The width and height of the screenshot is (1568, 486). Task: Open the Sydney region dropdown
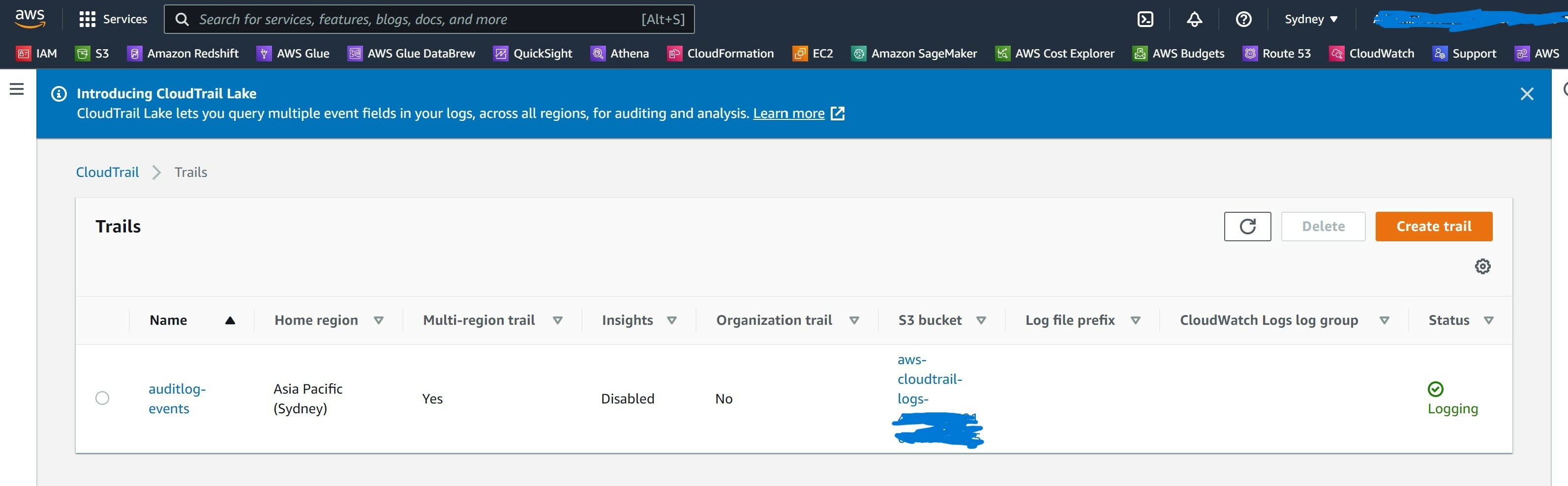pyautogui.click(x=1311, y=20)
